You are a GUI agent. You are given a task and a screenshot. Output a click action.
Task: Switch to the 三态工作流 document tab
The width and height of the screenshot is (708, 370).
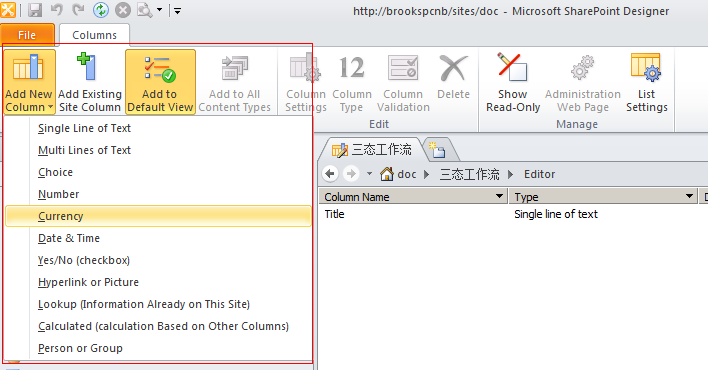[372, 150]
